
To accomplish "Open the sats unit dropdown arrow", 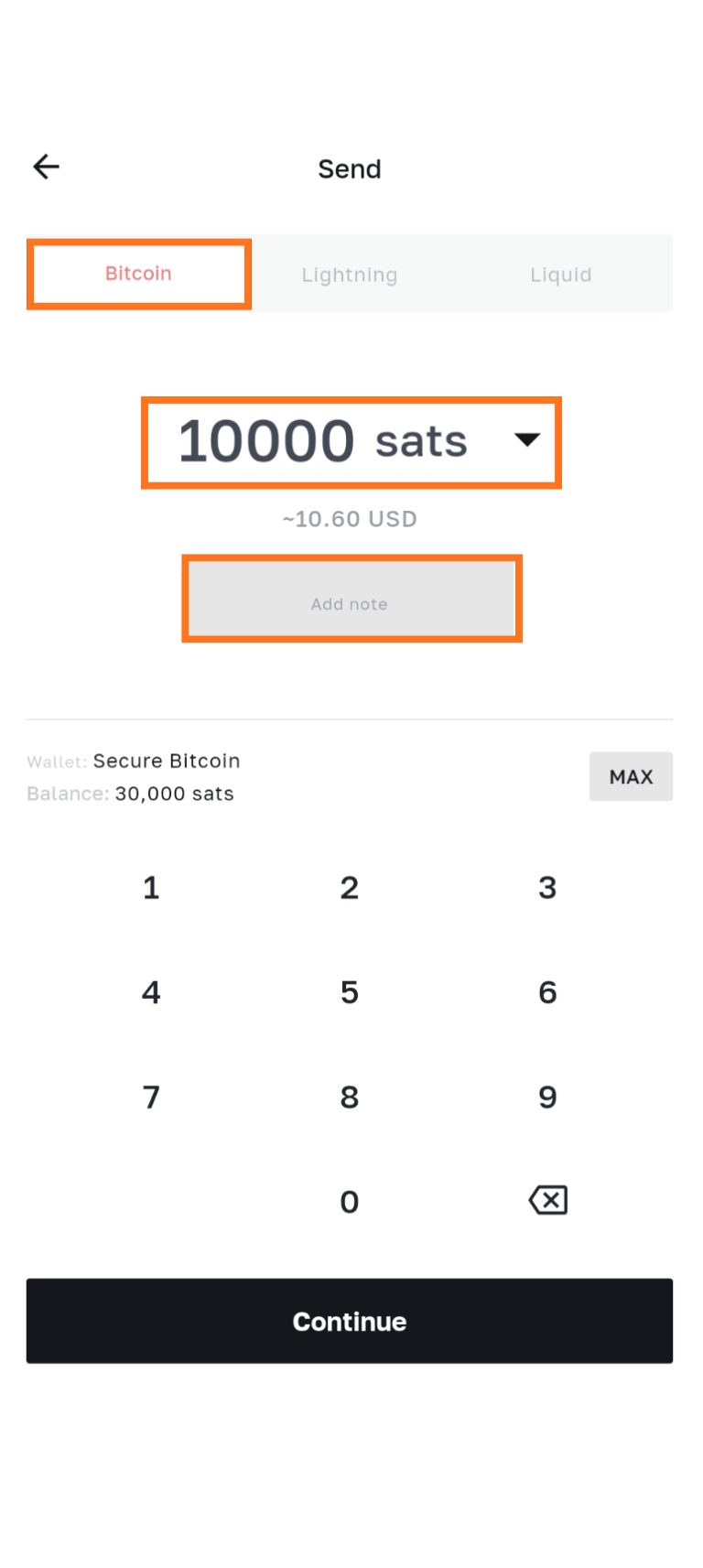I will 526,440.
